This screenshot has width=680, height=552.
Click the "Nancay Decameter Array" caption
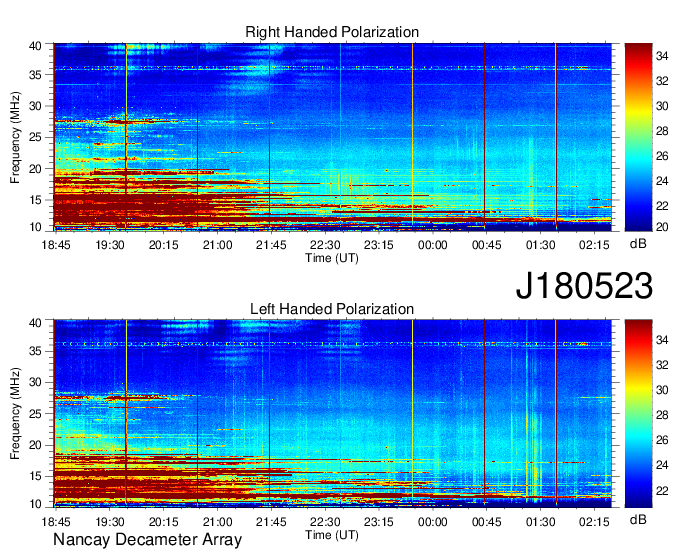pos(147,540)
